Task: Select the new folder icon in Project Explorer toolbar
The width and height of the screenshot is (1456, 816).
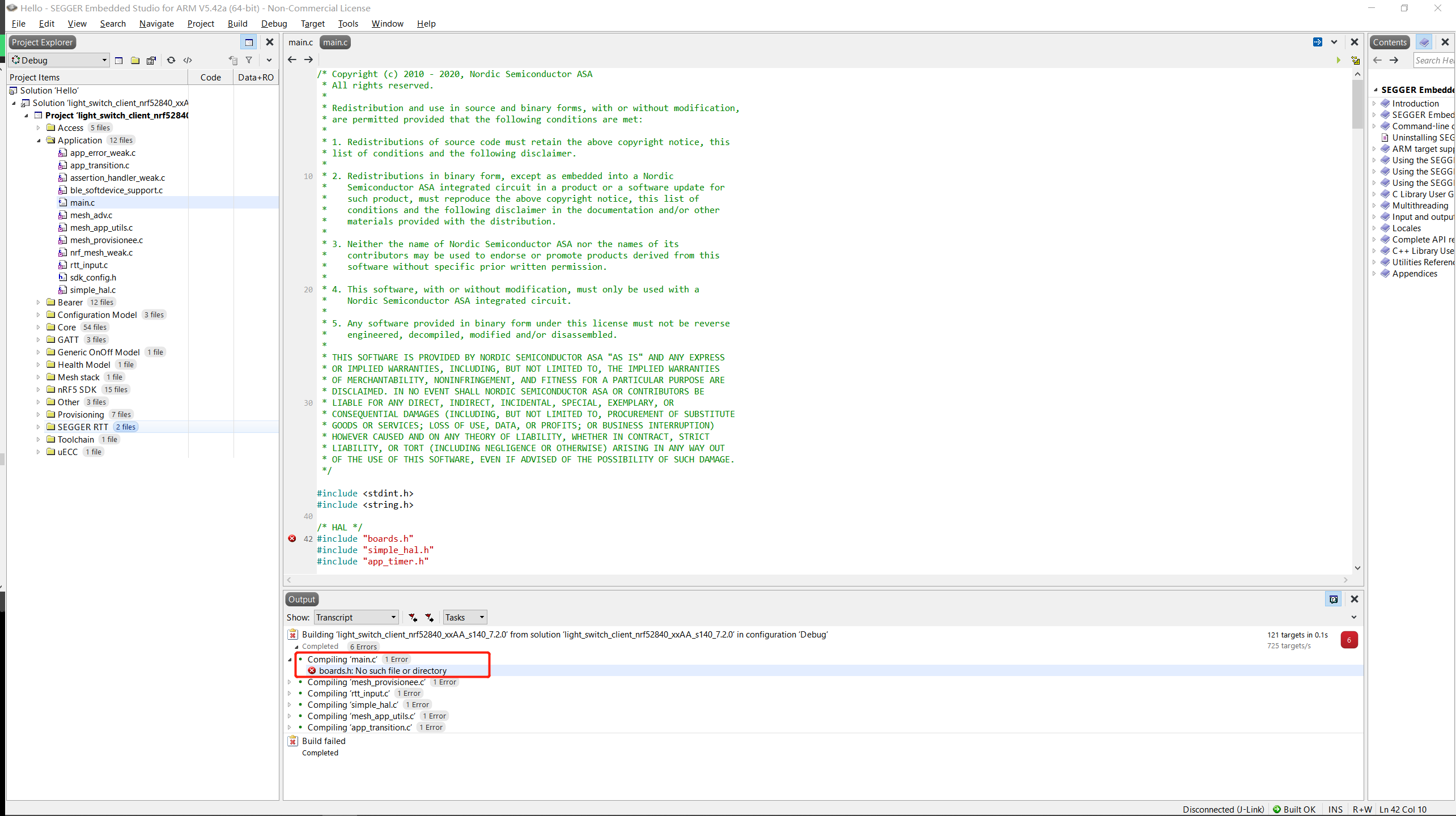Action: pos(135,60)
